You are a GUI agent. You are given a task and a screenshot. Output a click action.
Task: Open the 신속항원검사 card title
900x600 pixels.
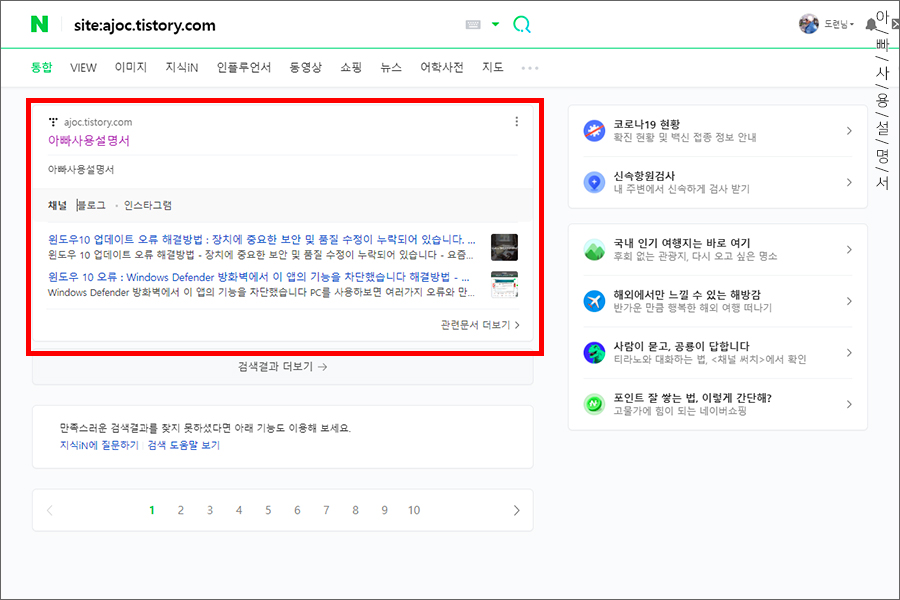tap(644, 176)
